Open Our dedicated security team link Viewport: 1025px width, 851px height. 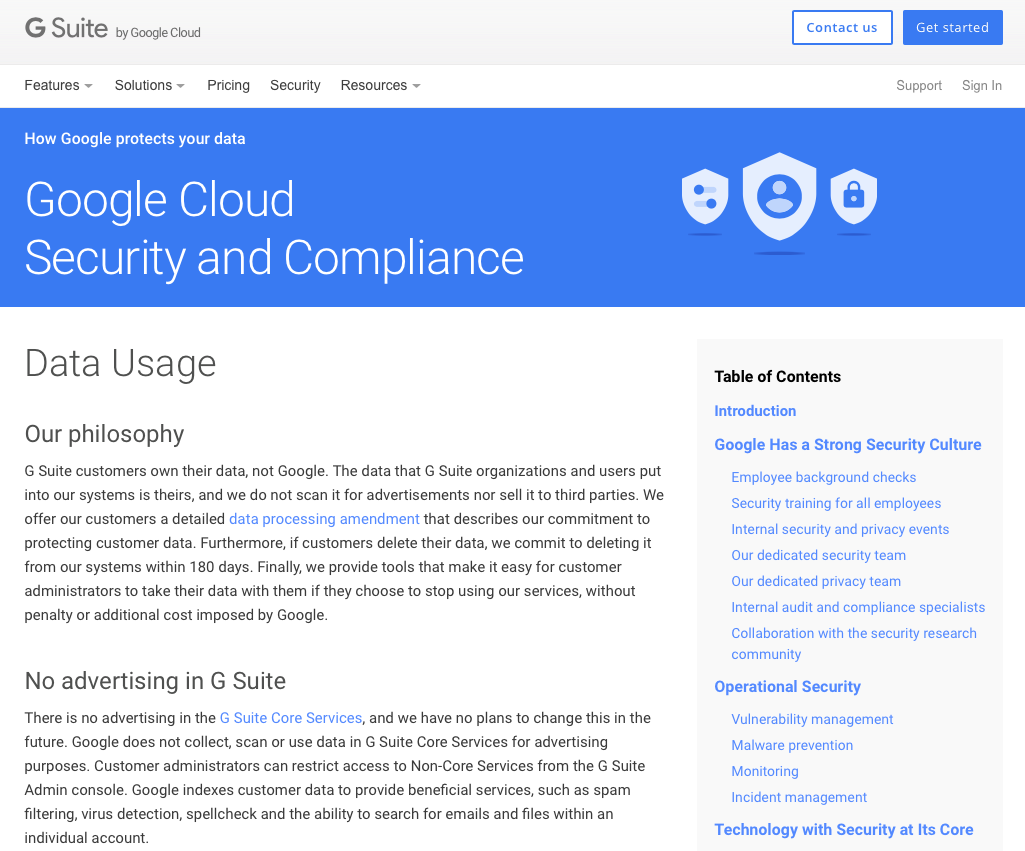pyautogui.click(x=818, y=556)
